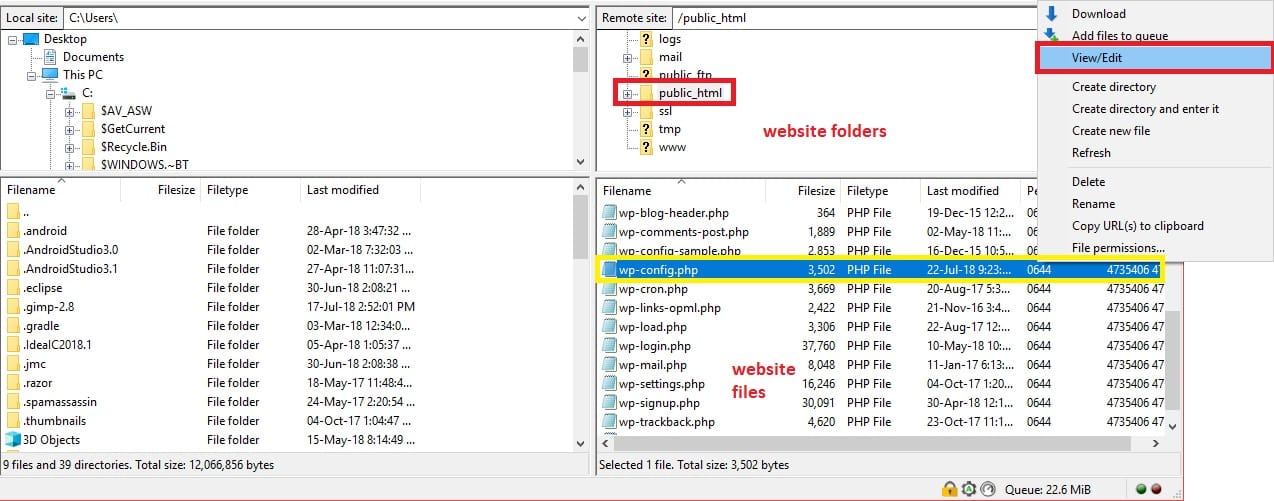
Task: Collapse the C: drive node
Action: pyautogui.click(x=50, y=93)
